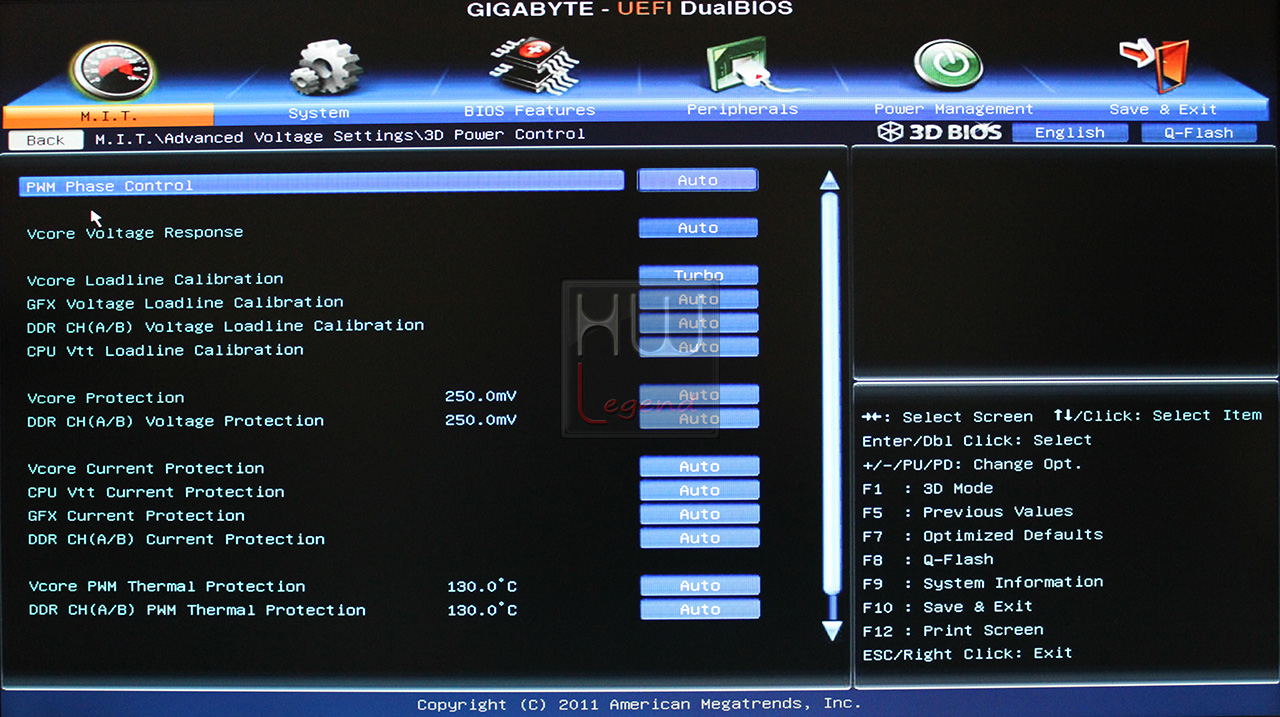Switch to the Save & Exit tab label
This screenshot has height=717, width=1280.
1163,109
